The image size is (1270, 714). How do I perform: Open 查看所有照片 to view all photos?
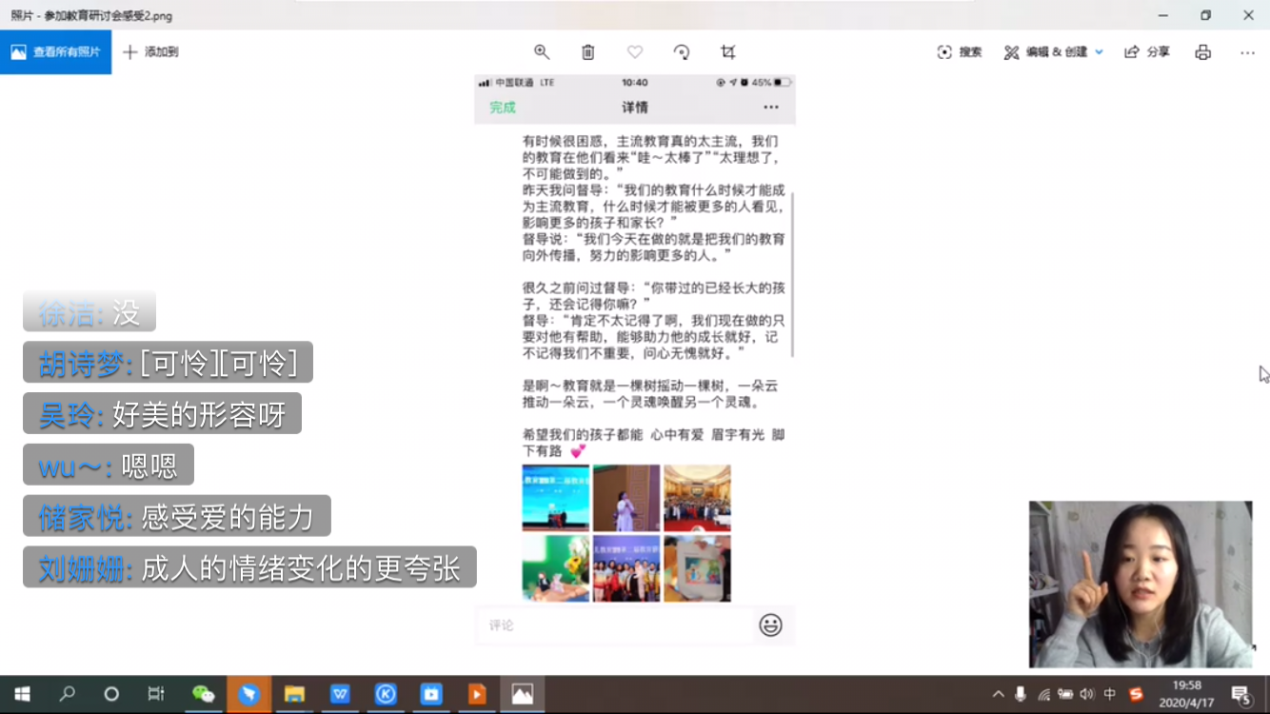[x=56, y=52]
